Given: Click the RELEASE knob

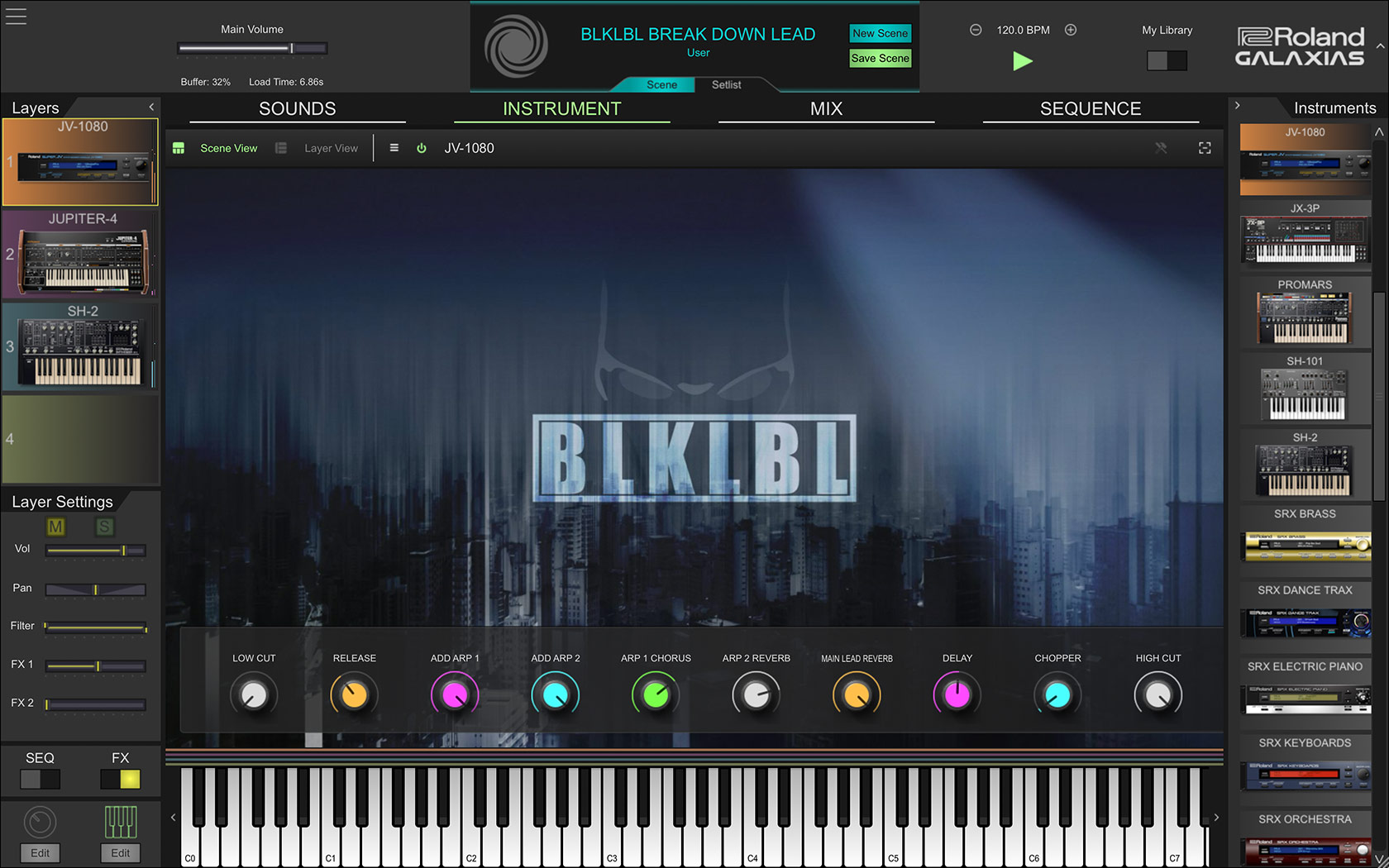Looking at the screenshot, I should click(354, 695).
